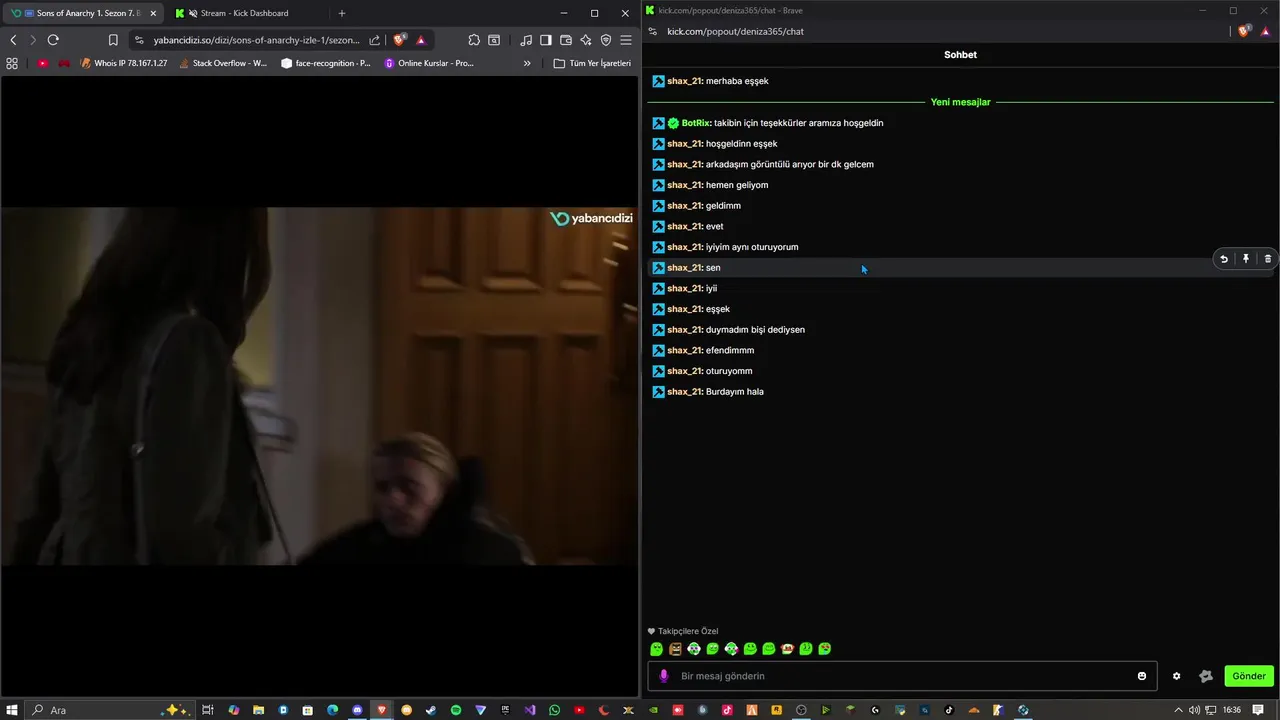Open the extensions puzzle icon
Viewport: 1280px width, 720px height.
point(474,40)
